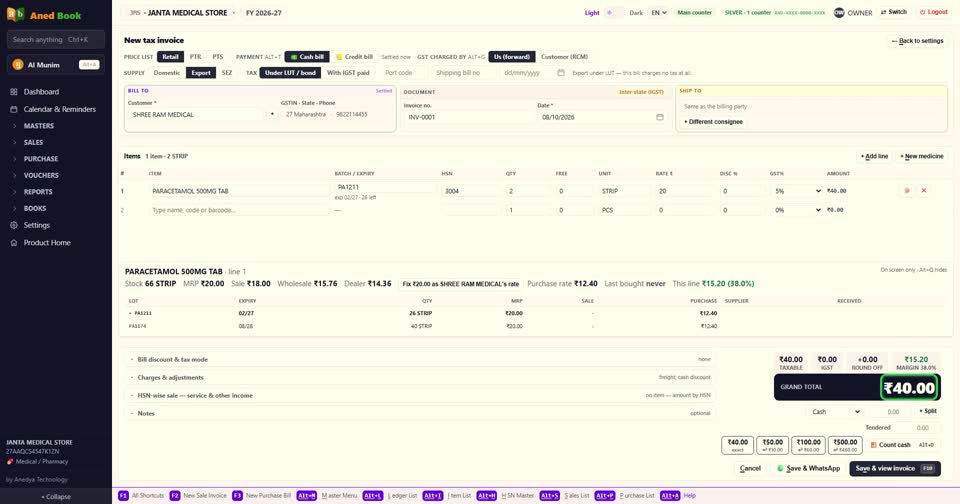Click the search anything field
The height and width of the screenshot is (504, 960).
point(56,40)
